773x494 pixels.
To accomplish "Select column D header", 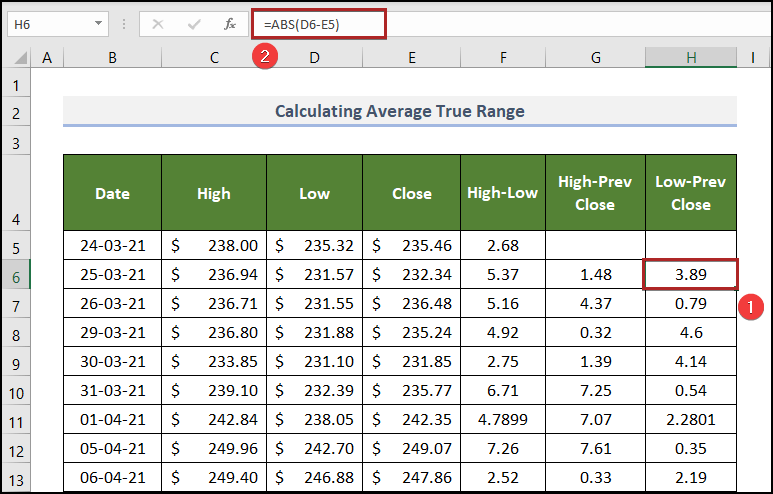I will [314, 58].
